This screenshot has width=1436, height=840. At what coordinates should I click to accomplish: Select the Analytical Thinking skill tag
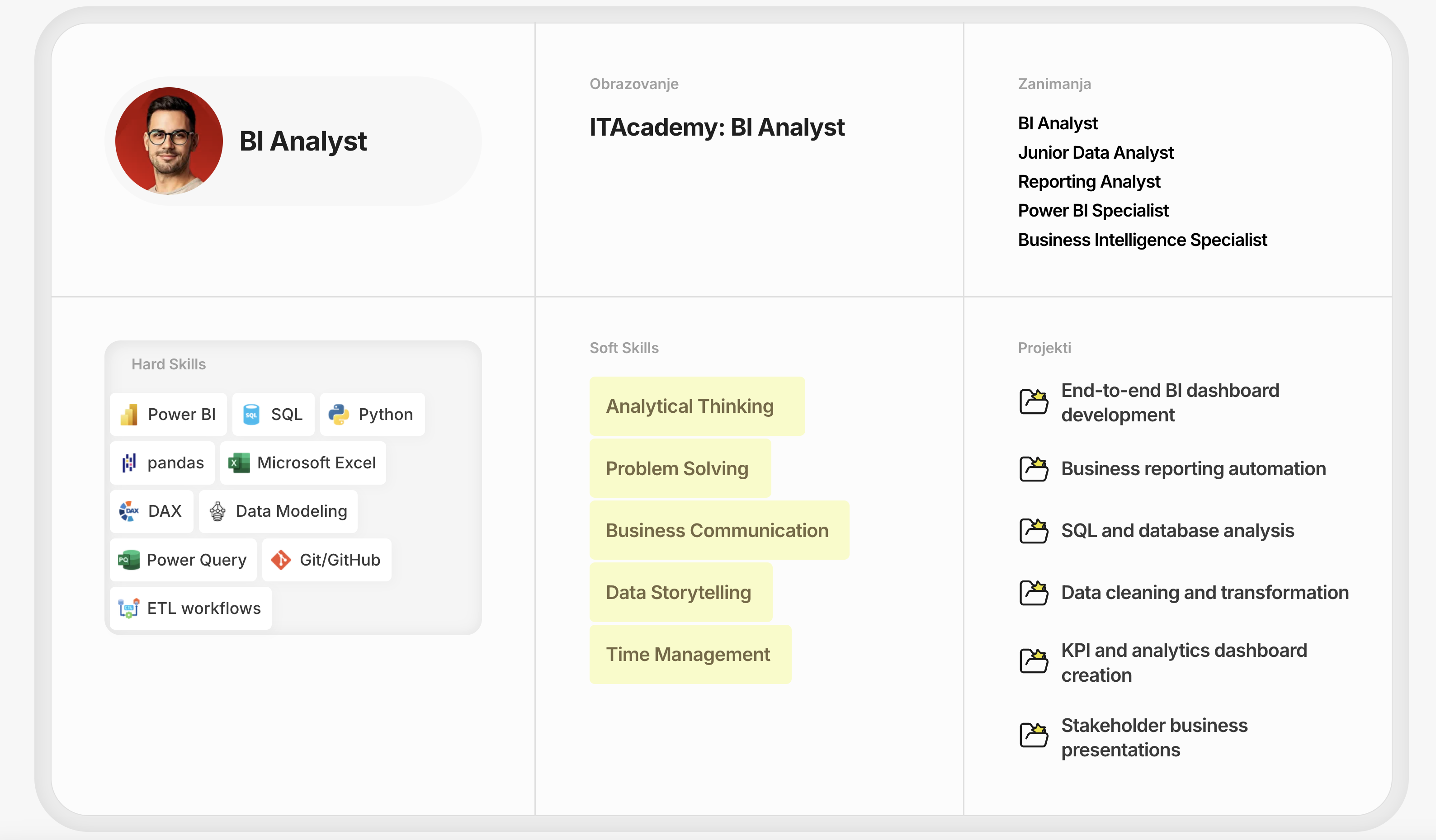697,406
